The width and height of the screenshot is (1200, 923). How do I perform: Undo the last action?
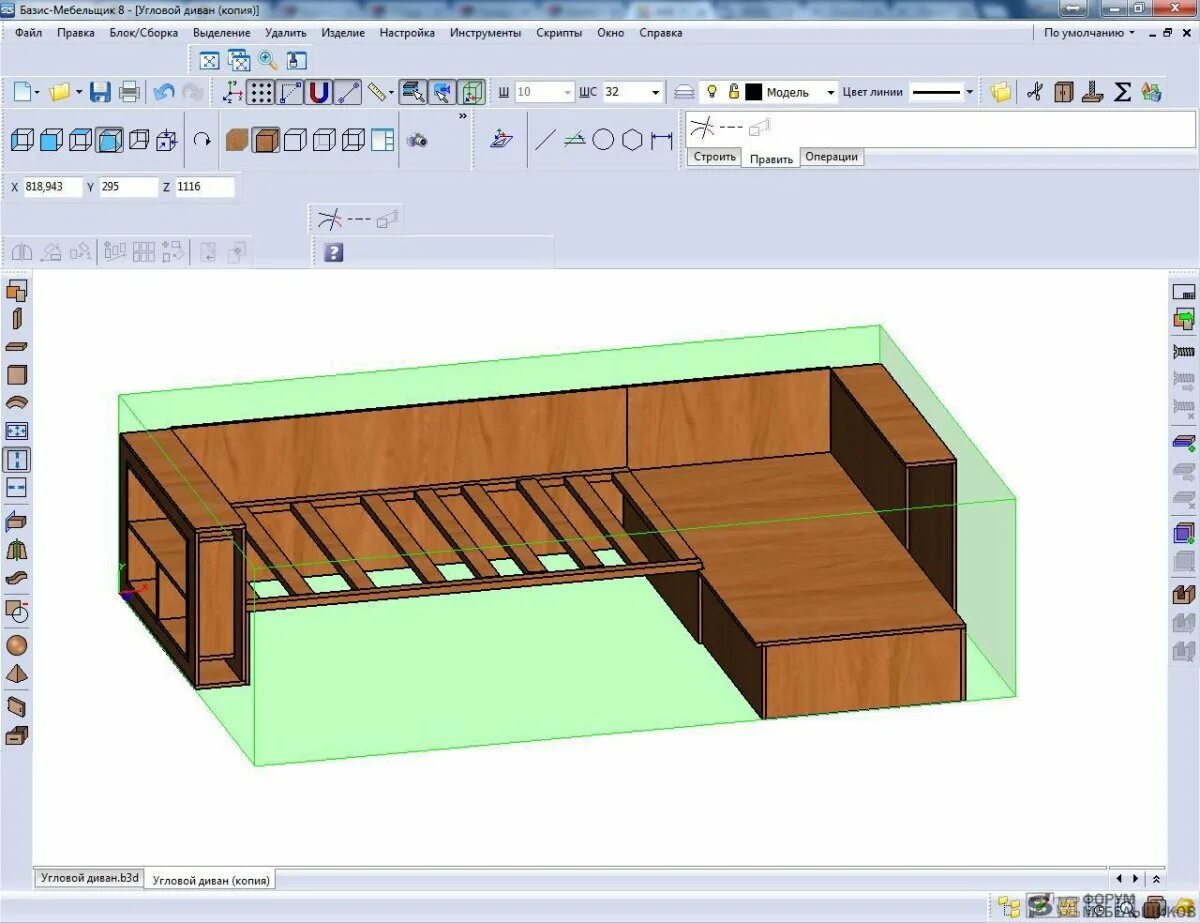(164, 92)
